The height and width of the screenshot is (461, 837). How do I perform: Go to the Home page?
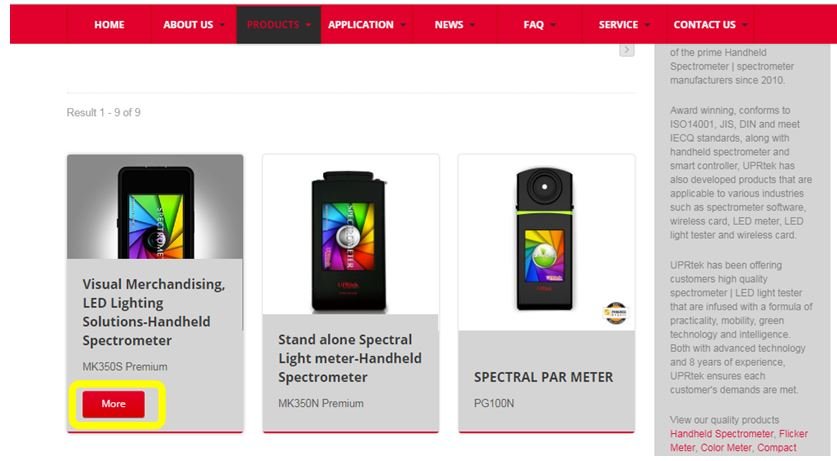coord(109,25)
